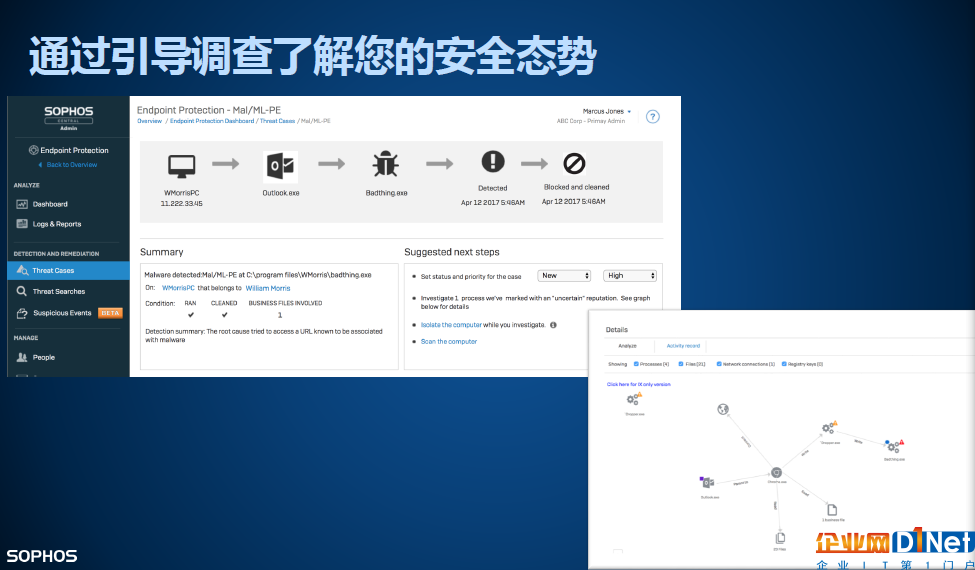The image size is (975, 570).
Task: Click the globe network node in graph
Action: click(723, 409)
